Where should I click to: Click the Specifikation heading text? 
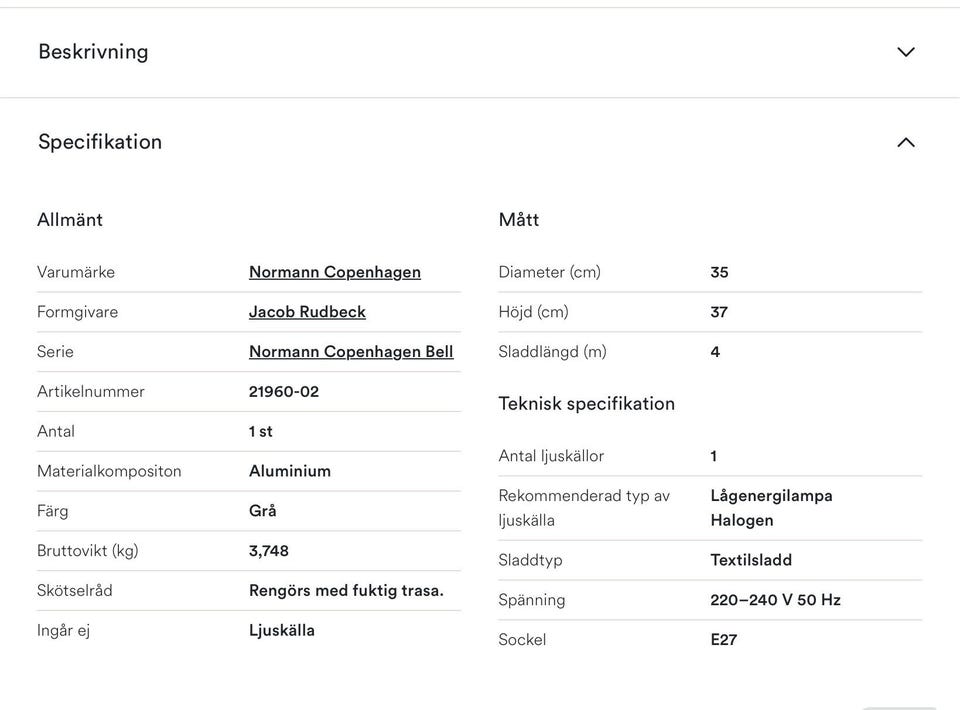[x=100, y=142]
